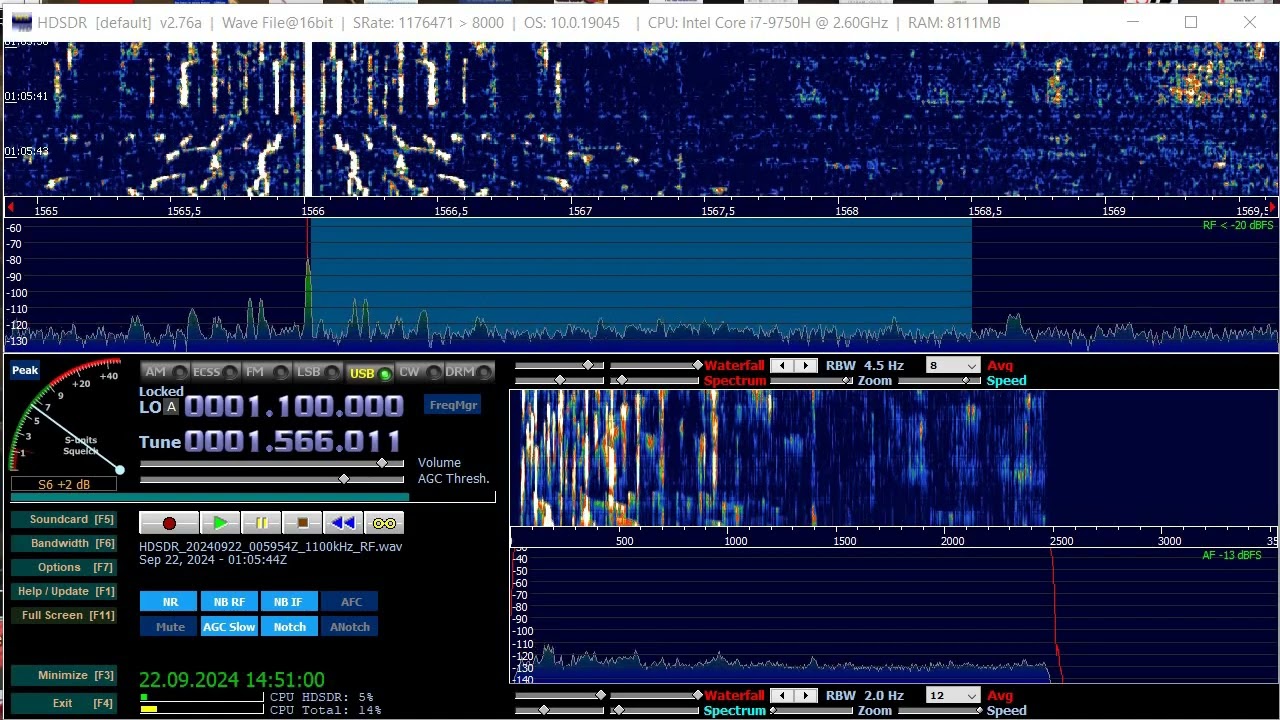Screen dimensions: 1280x720
Task: Click the green Play button
Action: [x=220, y=523]
